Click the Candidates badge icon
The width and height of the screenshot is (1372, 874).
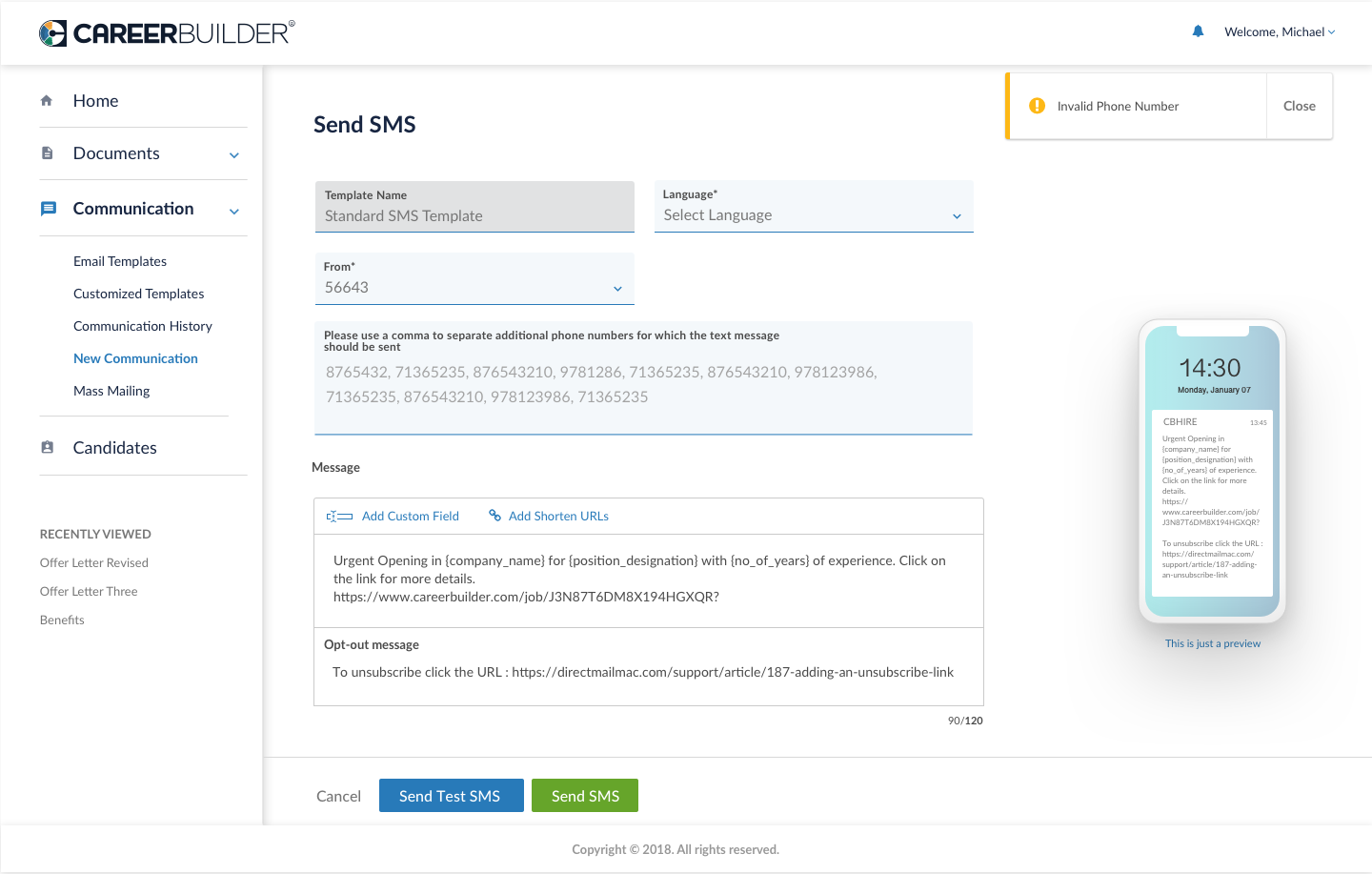point(47,448)
